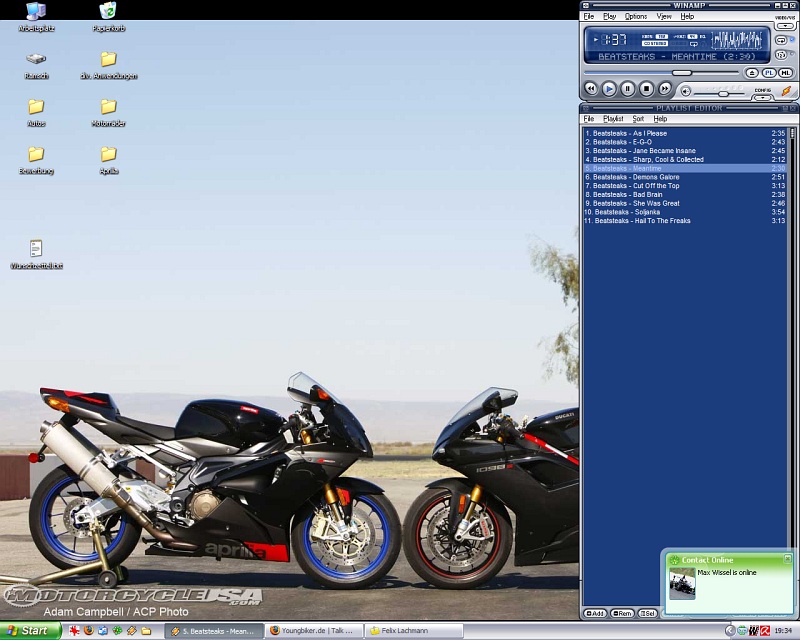Viewport: 800px width, 640px height.
Task: Toggle repeat mode in Winamp
Action: click(x=781, y=40)
